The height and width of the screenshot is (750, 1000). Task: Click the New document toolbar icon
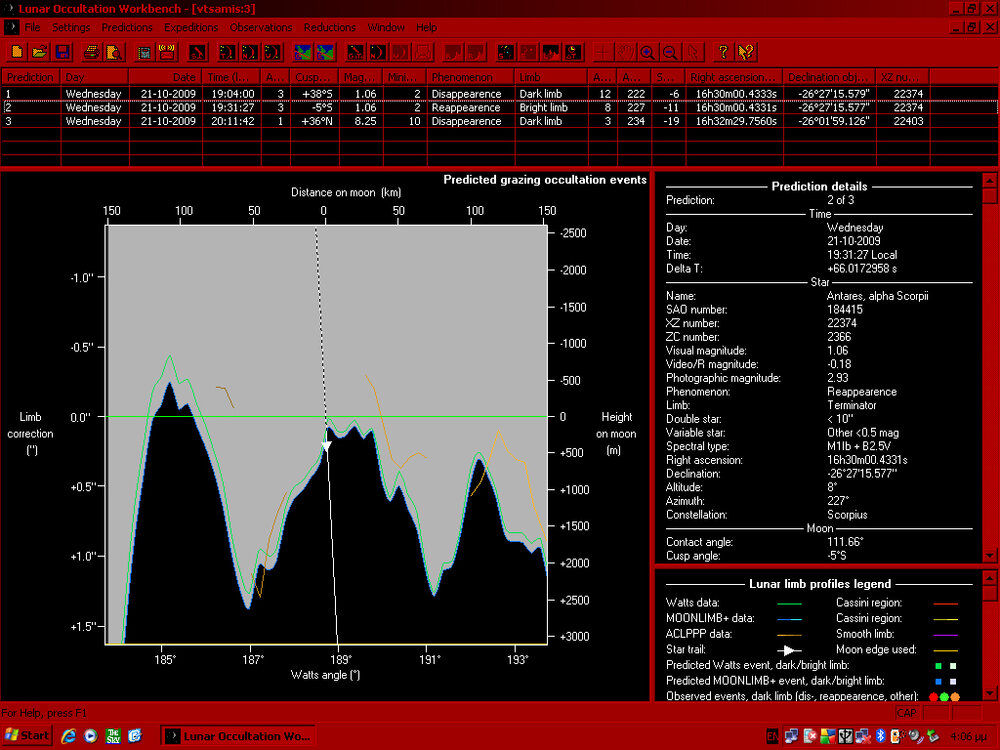17,51
